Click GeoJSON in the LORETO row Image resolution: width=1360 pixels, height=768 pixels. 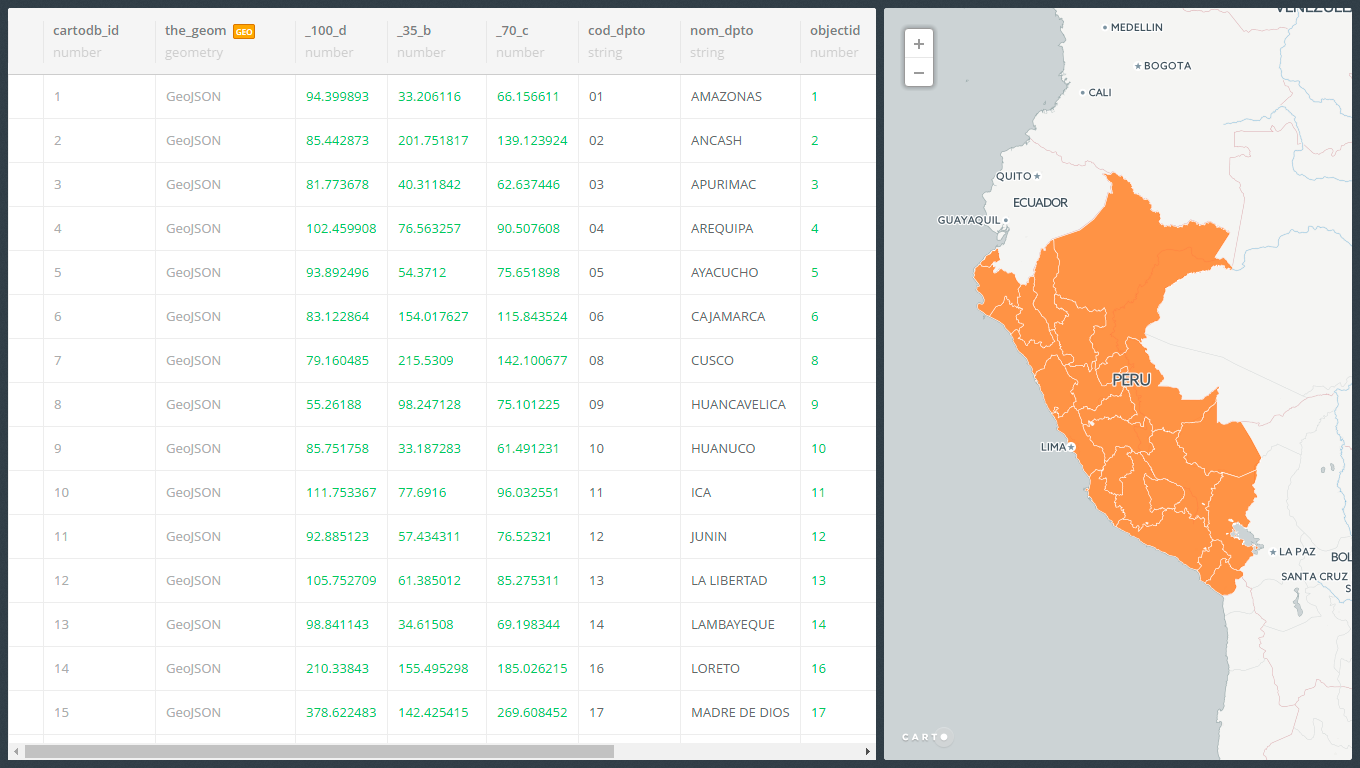193,669
